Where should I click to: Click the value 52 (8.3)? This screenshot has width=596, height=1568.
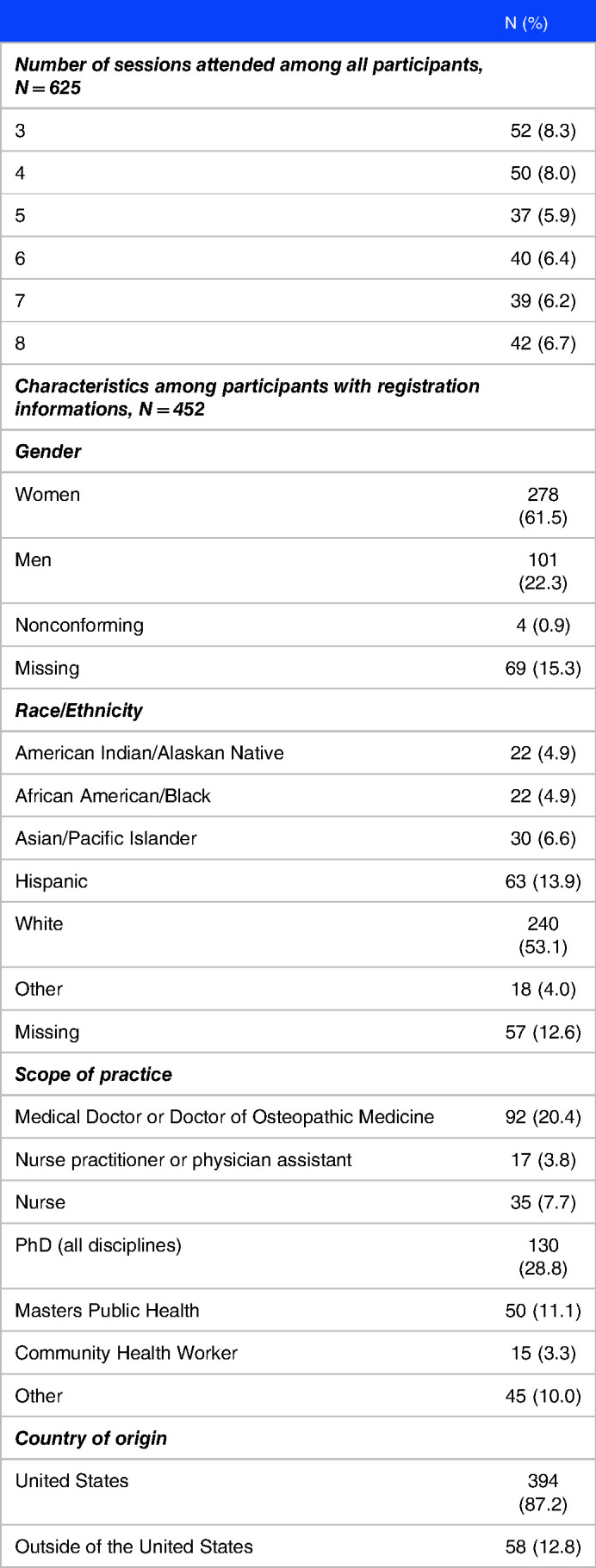[543, 131]
